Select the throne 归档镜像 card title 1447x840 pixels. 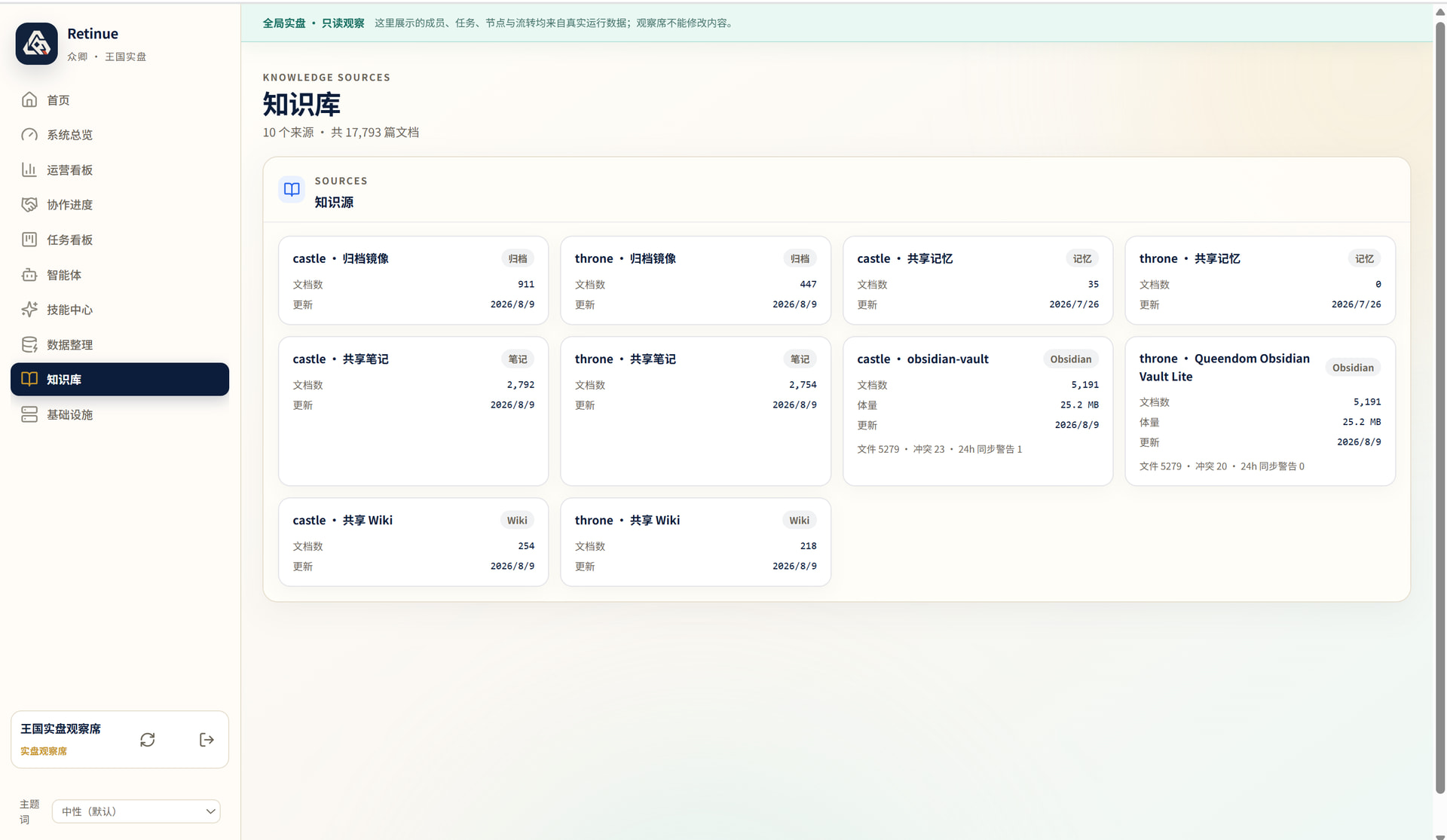pos(626,258)
